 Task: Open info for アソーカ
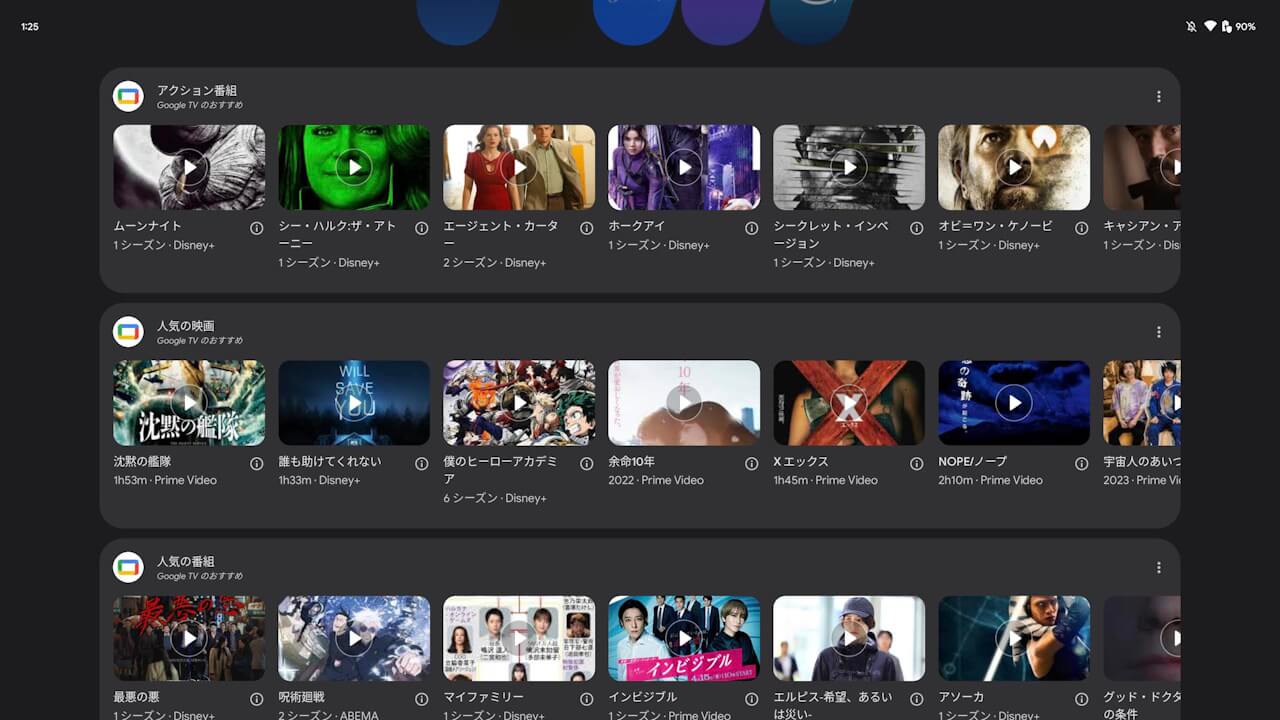pyautogui.click(x=1081, y=699)
